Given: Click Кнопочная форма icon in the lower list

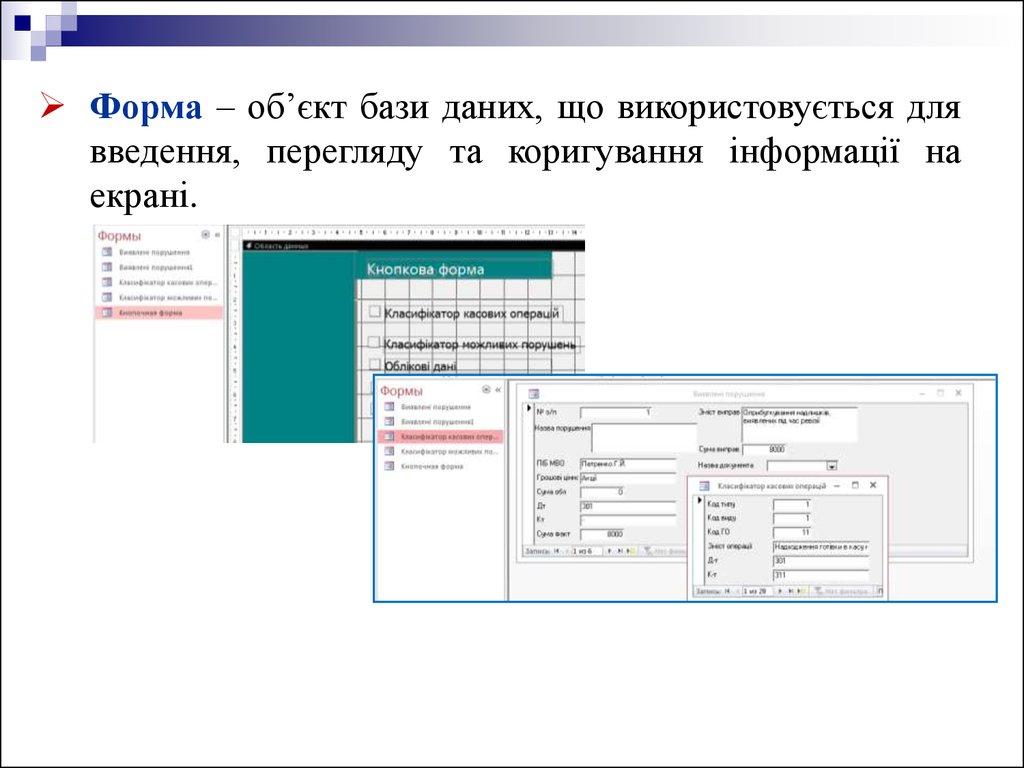Looking at the screenshot, I should click(x=388, y=467).
